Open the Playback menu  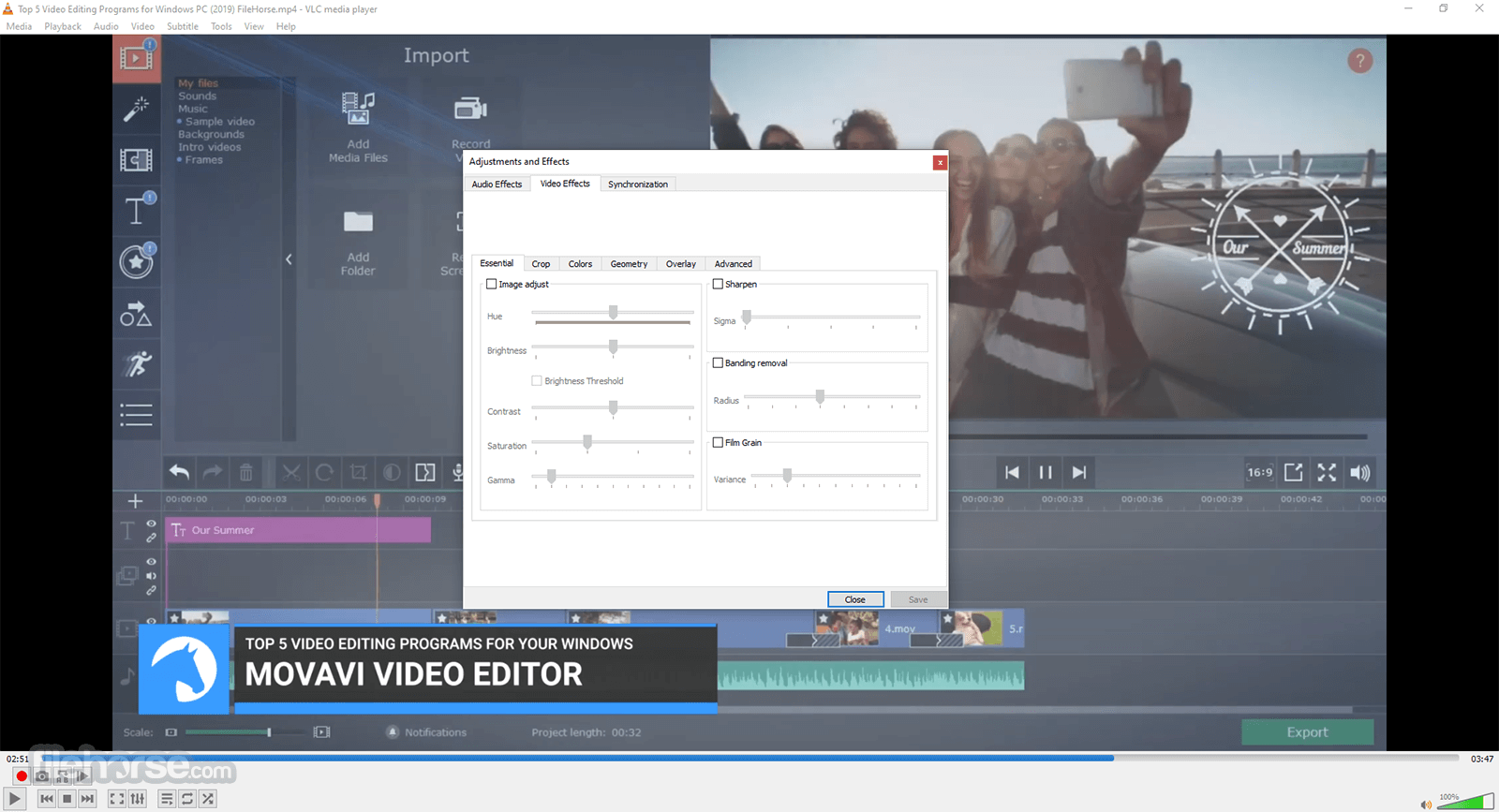pos(63,26)
